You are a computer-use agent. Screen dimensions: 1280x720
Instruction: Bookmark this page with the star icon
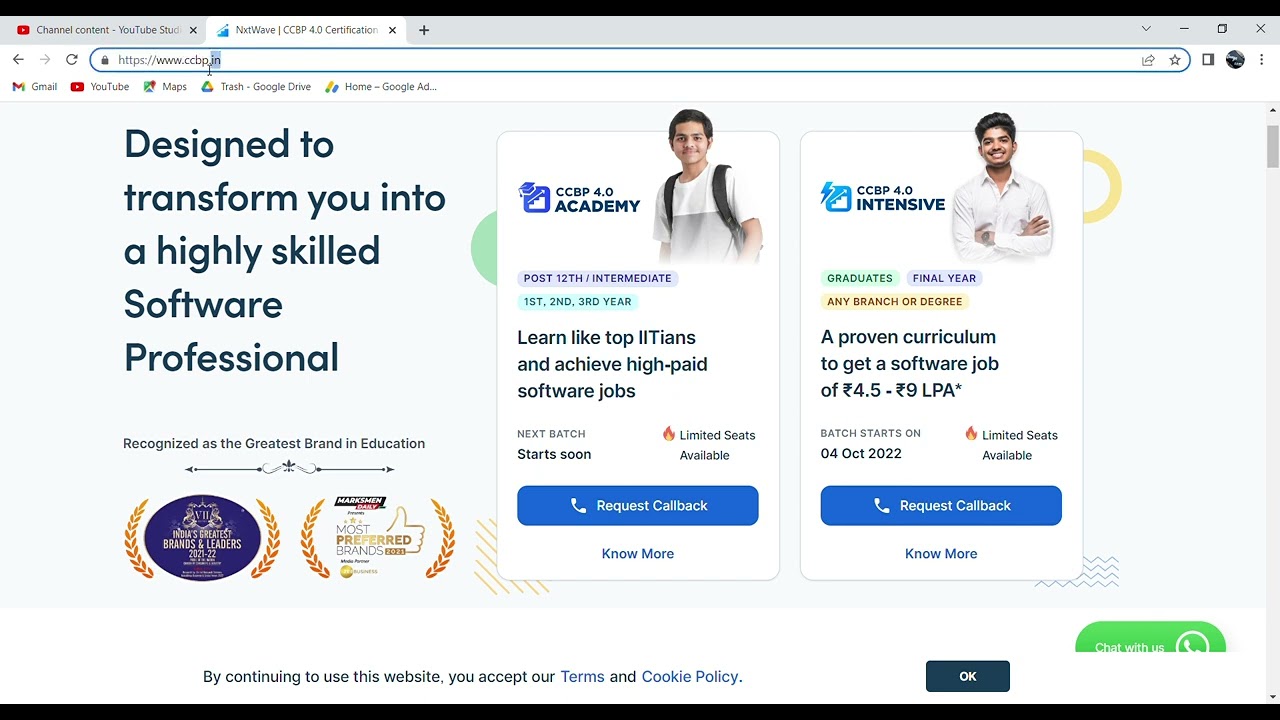(x=1175, y=60)
